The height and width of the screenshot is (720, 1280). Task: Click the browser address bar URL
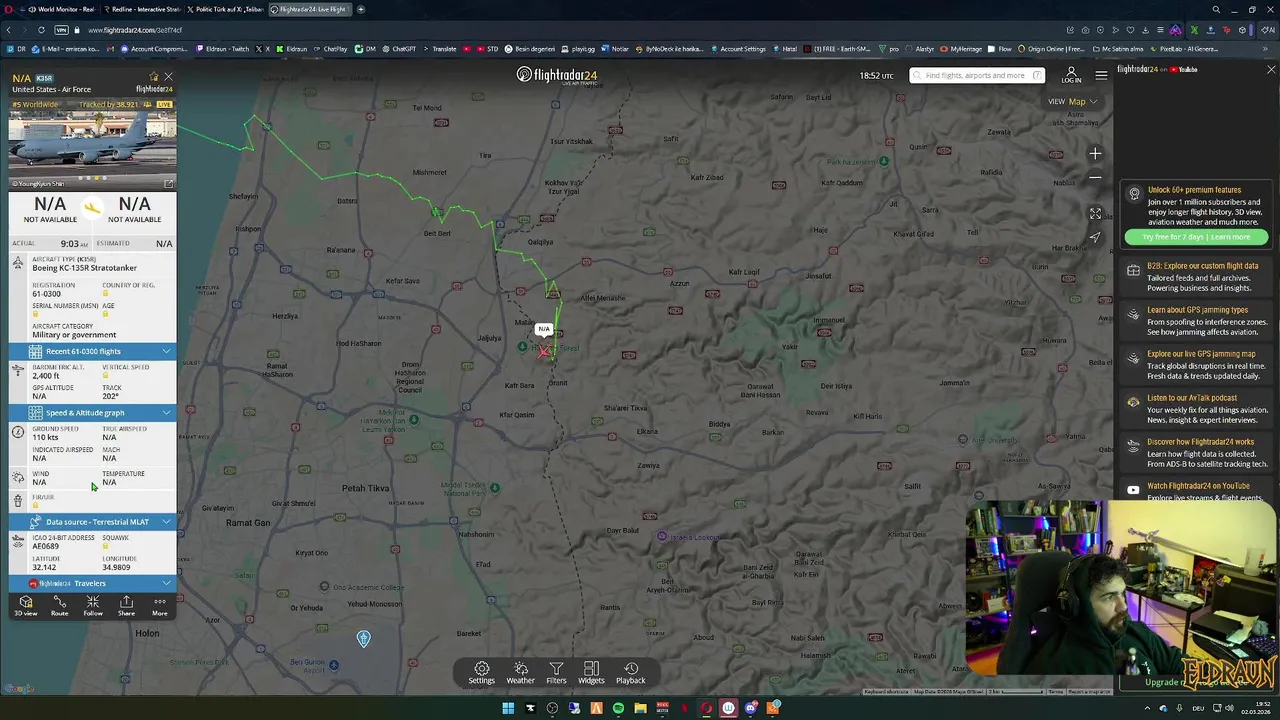134,30
